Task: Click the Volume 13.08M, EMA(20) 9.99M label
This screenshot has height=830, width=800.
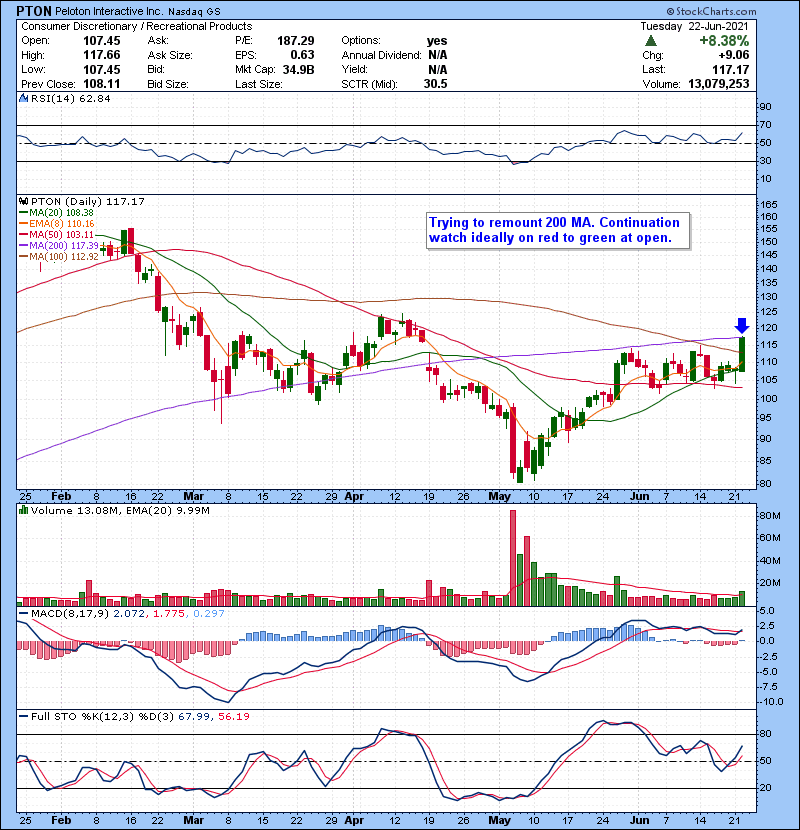Action: 120,511
